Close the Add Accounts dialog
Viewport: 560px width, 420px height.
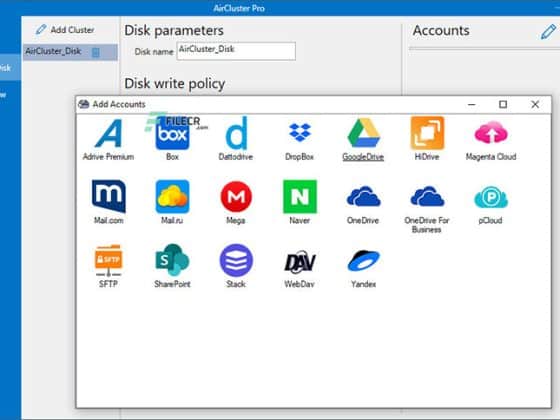535,104
